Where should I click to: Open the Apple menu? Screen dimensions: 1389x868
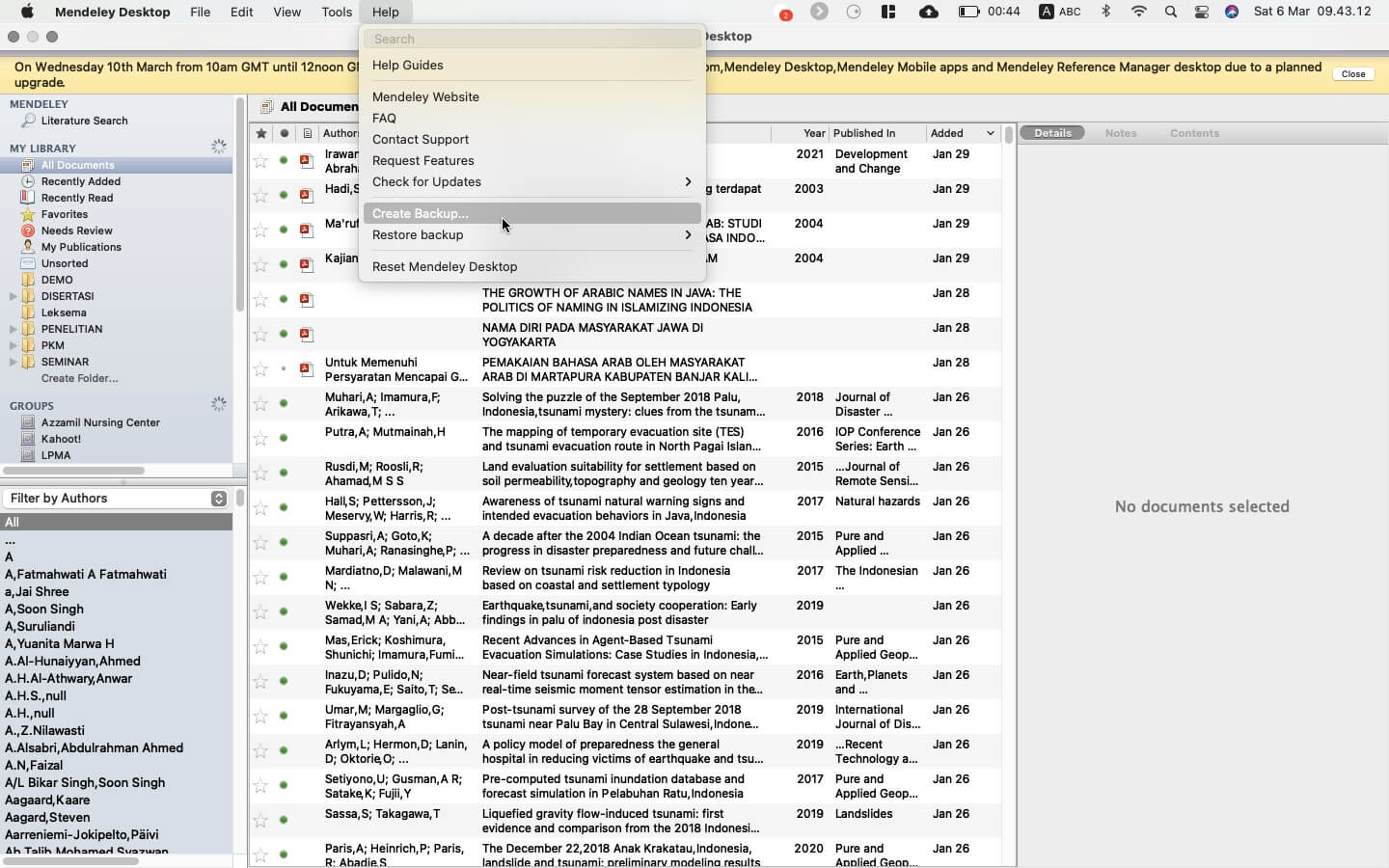[x=27, y=12]
